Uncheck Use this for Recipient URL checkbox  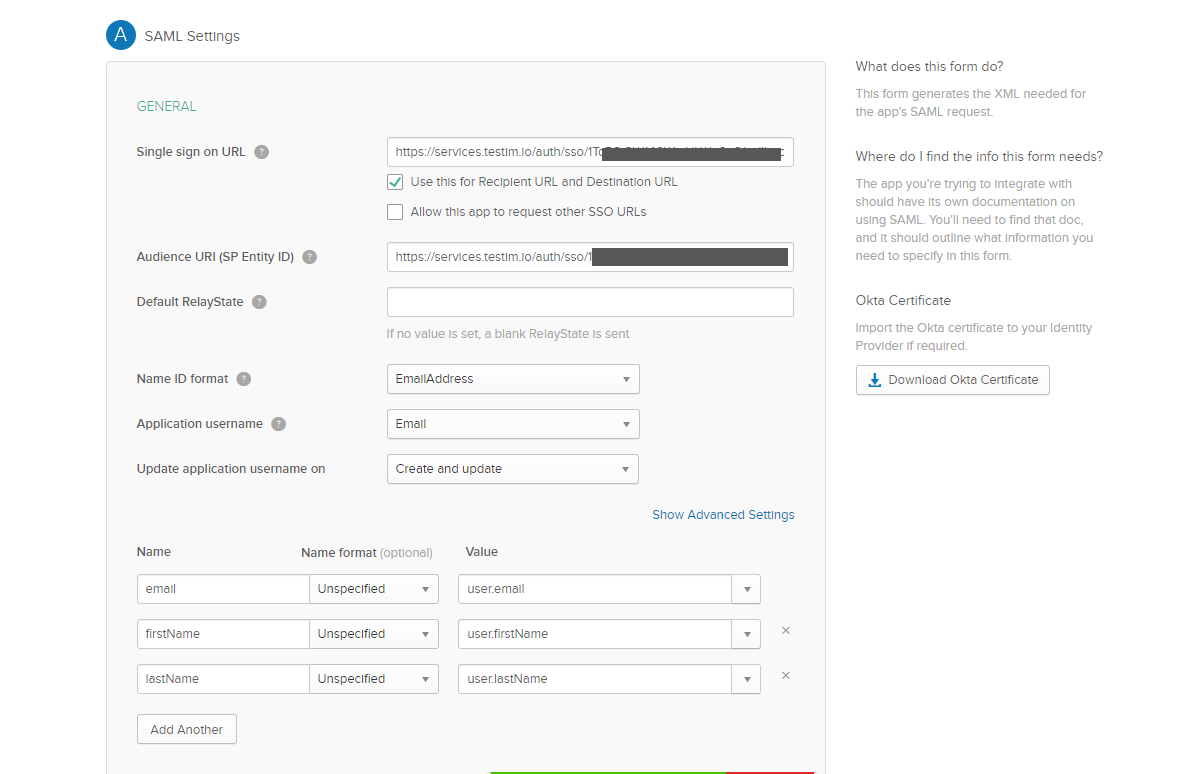point(395,182)
